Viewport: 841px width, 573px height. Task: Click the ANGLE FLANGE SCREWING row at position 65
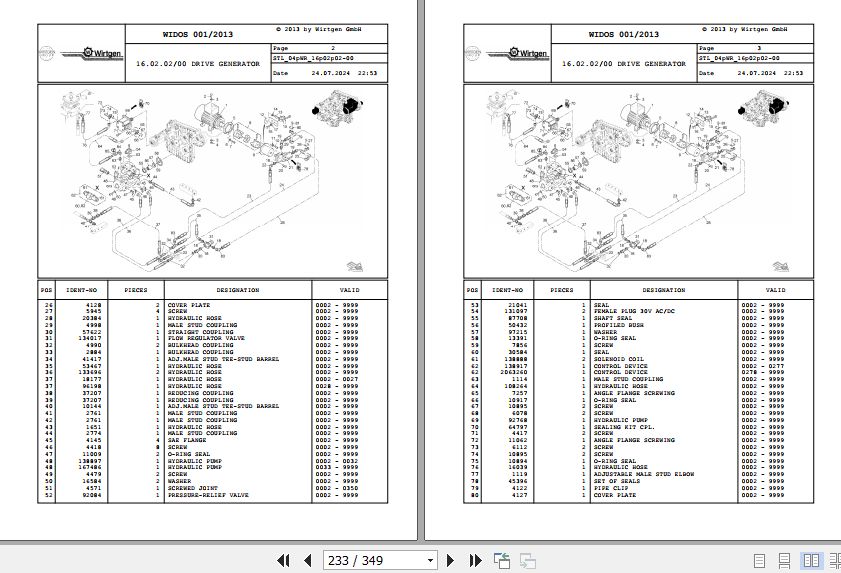(638, 393)
